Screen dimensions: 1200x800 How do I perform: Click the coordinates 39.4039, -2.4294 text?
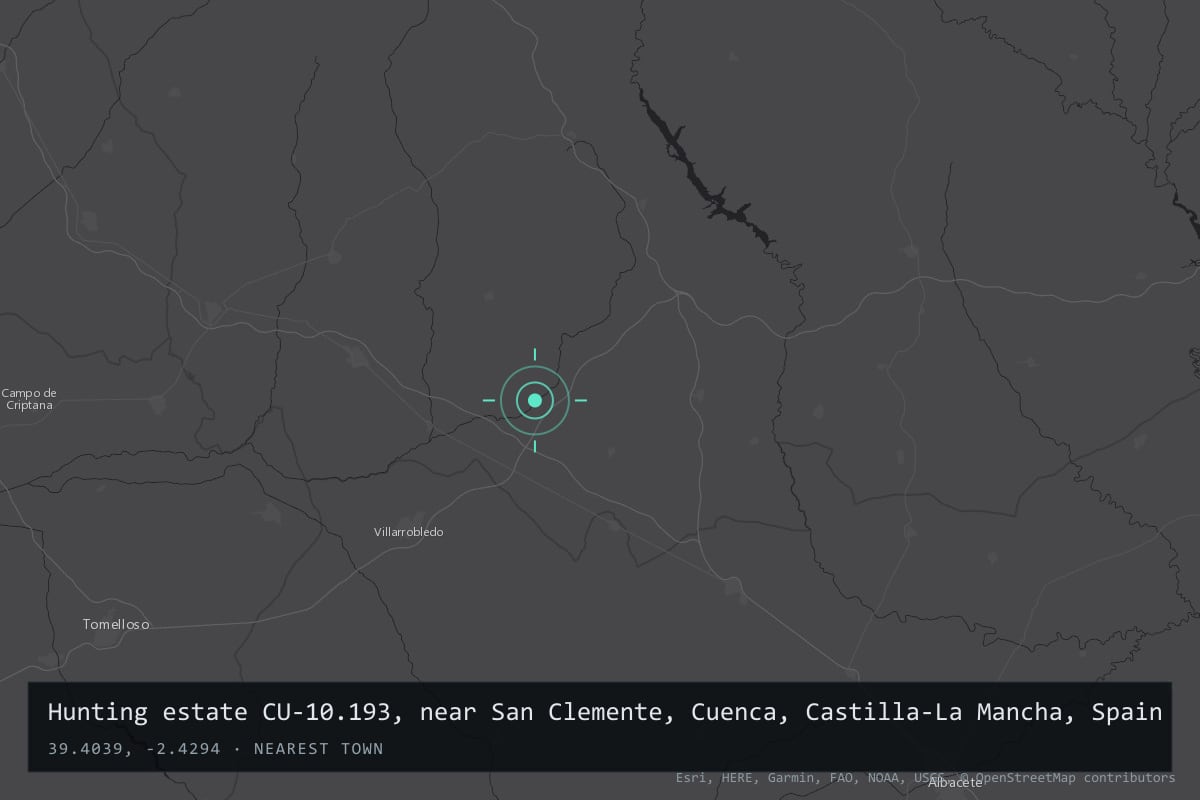(134, 749)
